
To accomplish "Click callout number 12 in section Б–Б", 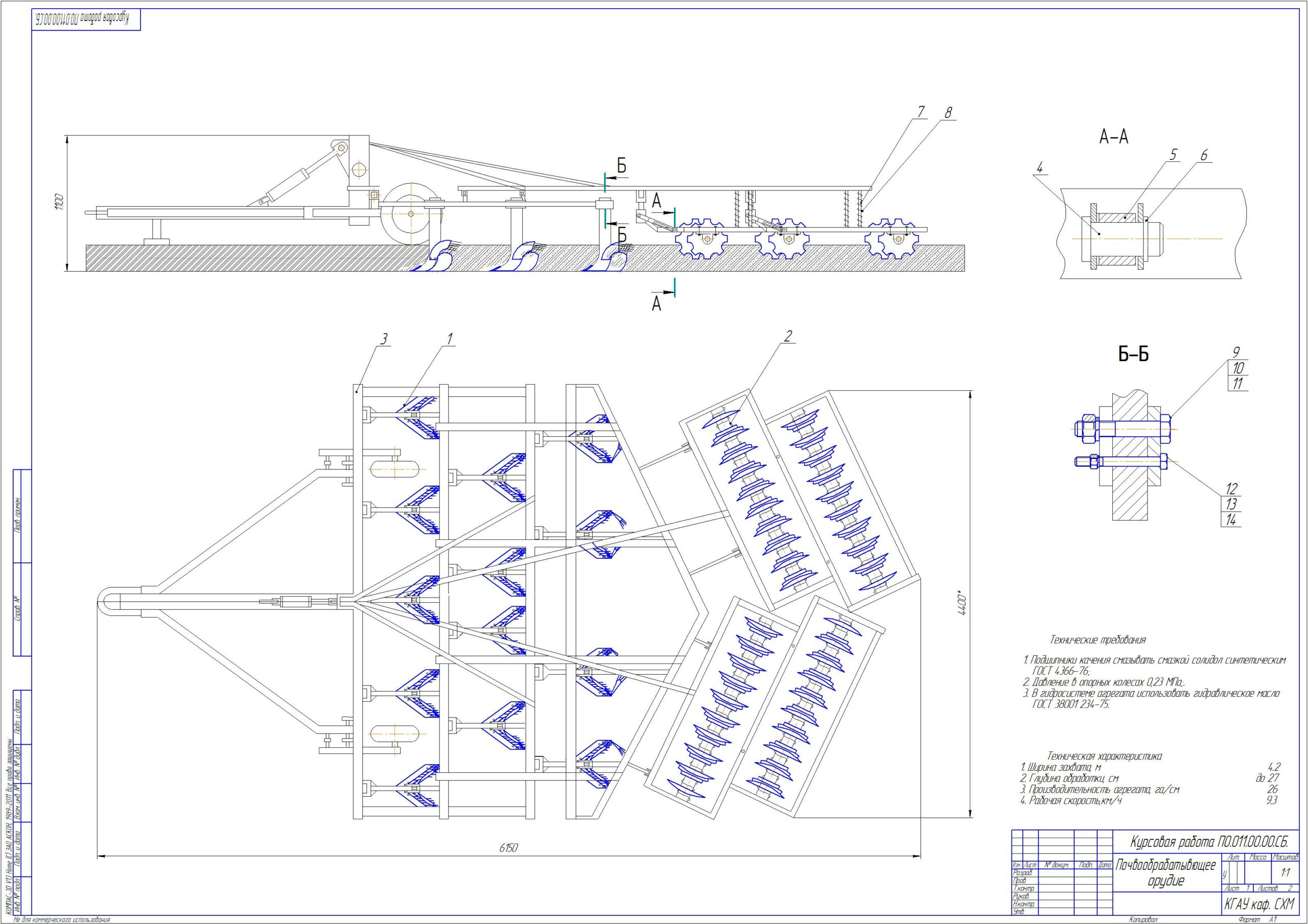I will point(1232,488).
